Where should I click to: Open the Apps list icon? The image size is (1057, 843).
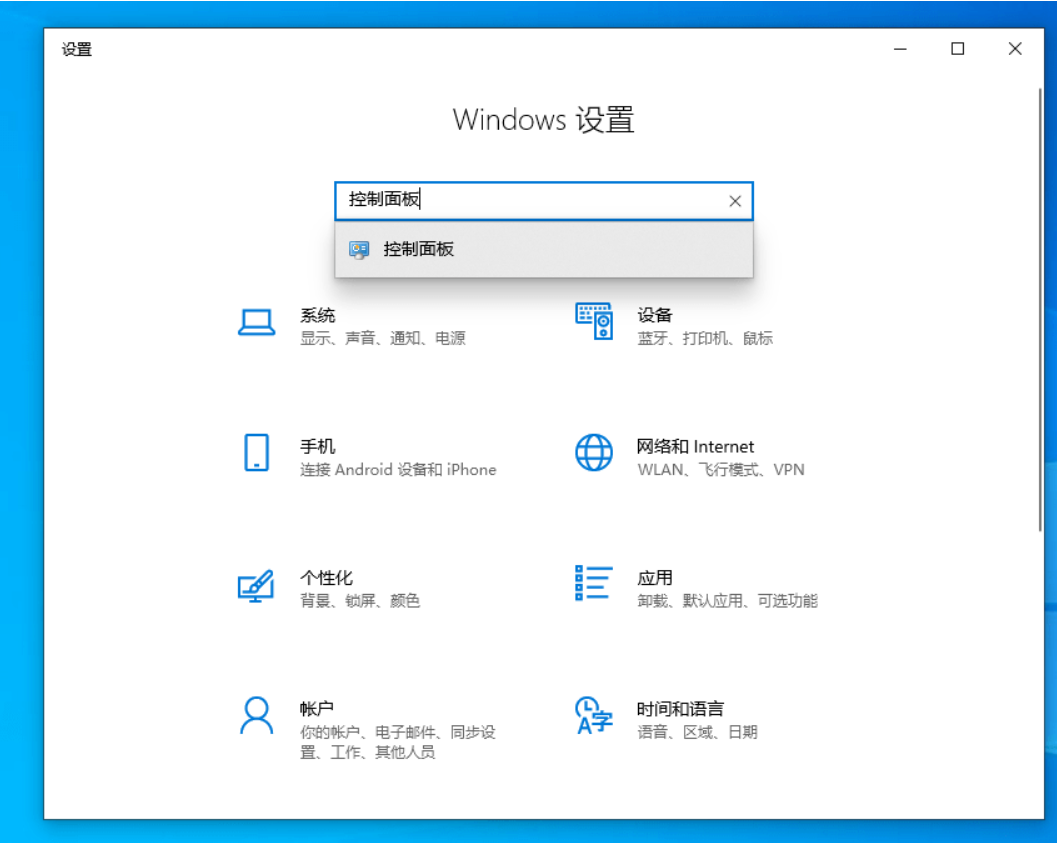(x=594, y=583)
